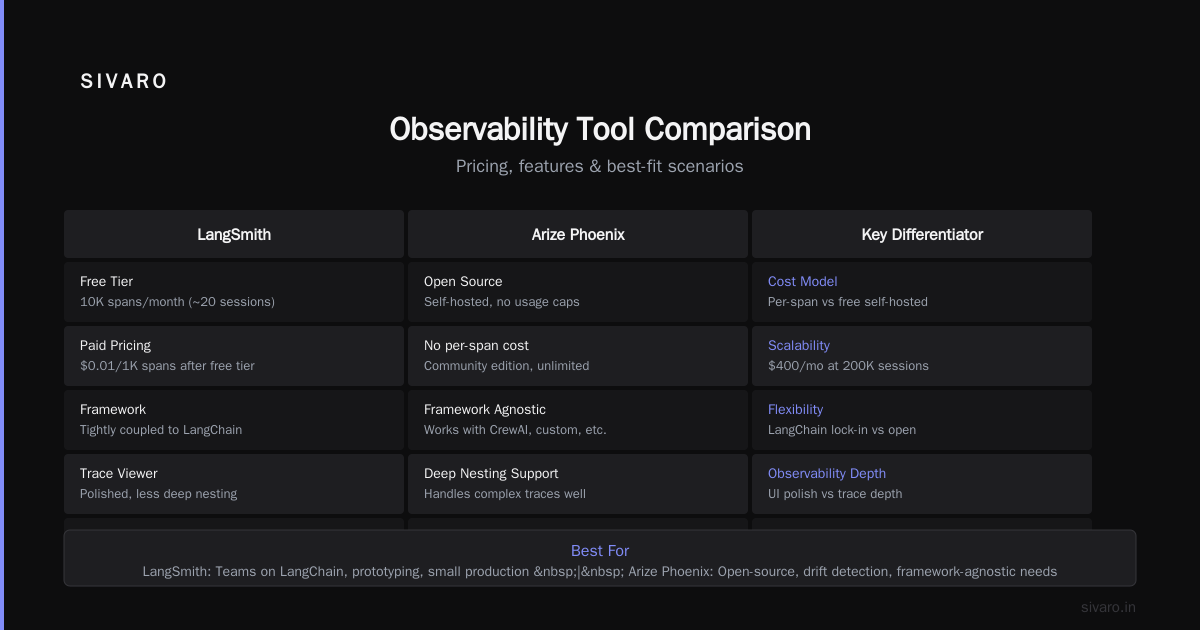Click the subtitle "Pricing, features & best-fit scenarios"
The height and width of the screenshot is (630, 1200).
(x=600, y=166)
